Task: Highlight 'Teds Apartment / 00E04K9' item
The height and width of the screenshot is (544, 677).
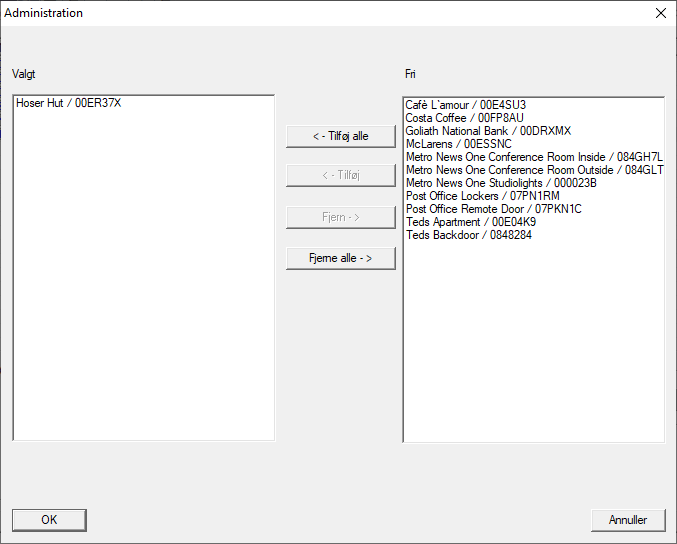Action: [x=470, y=222]
